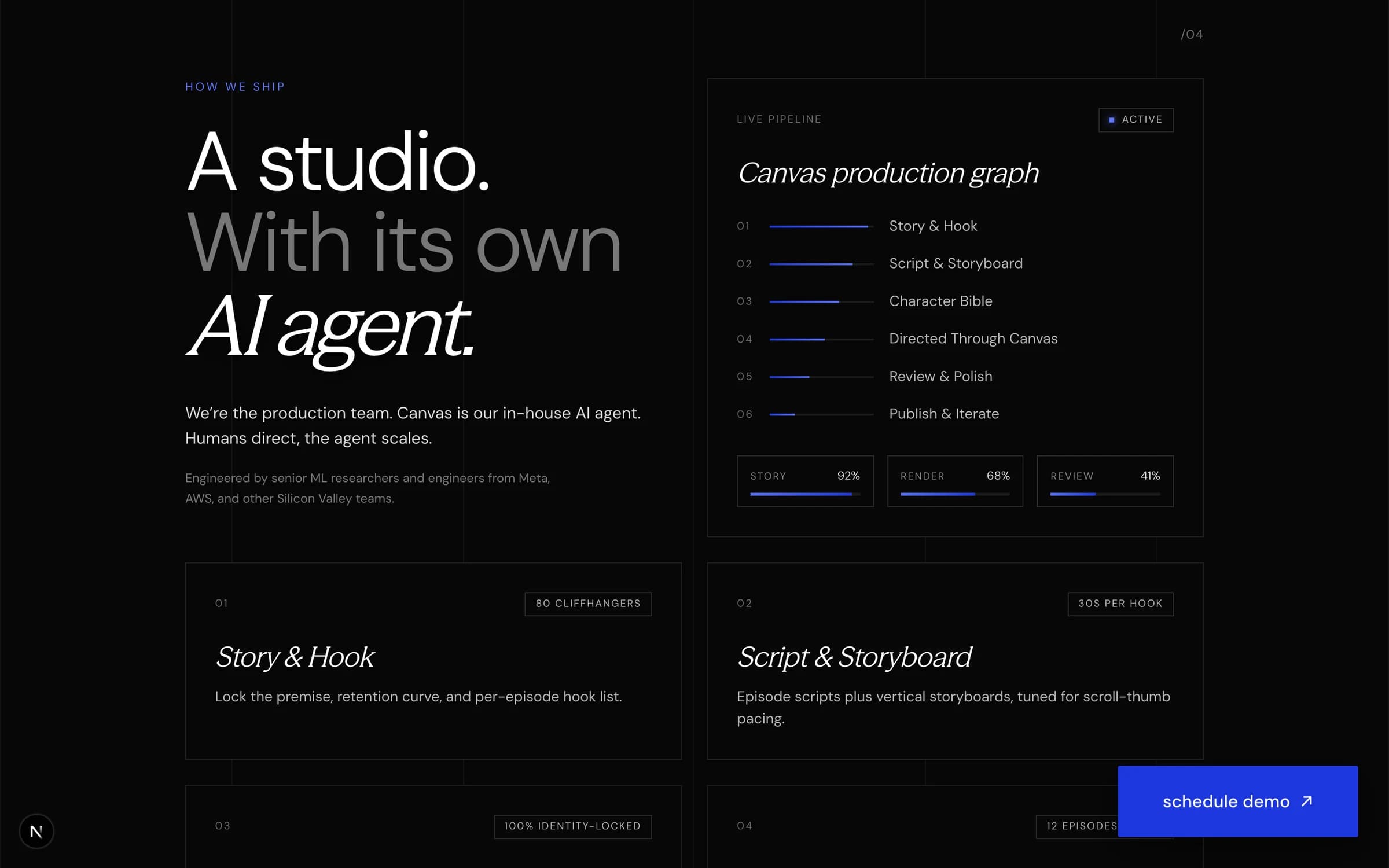
Task: Click the 100% IDENTITY-LOCKED tag
Action: click(572, 826)
